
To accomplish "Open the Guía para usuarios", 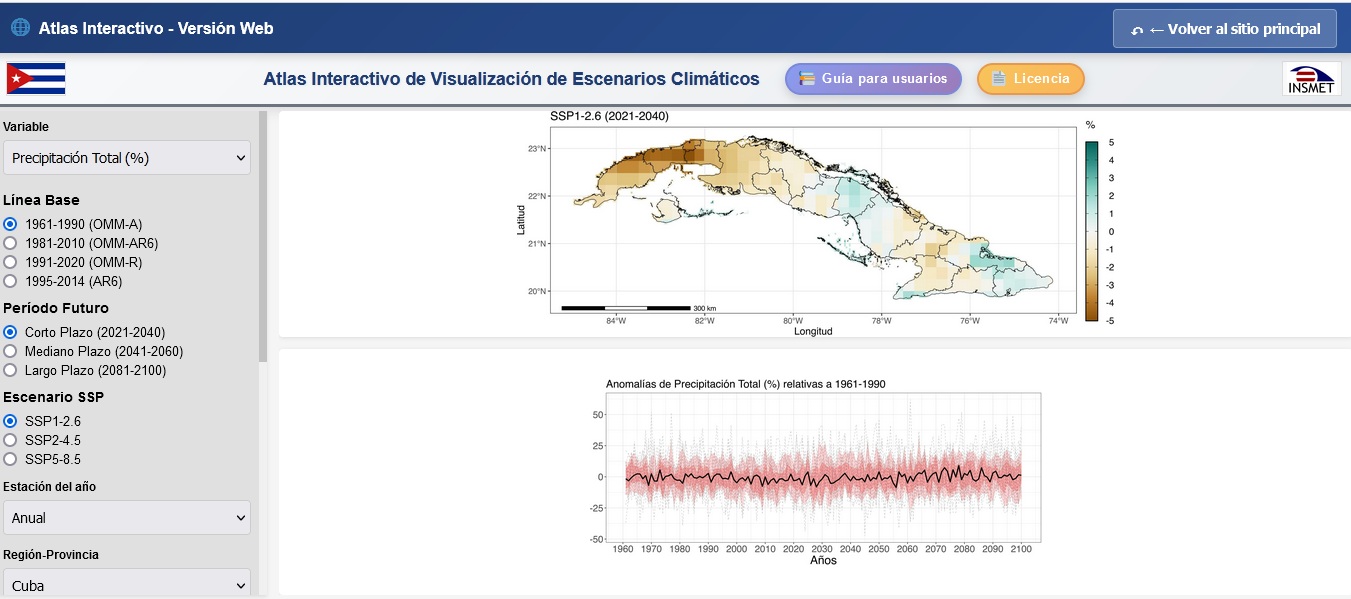I will coord(872,78).
